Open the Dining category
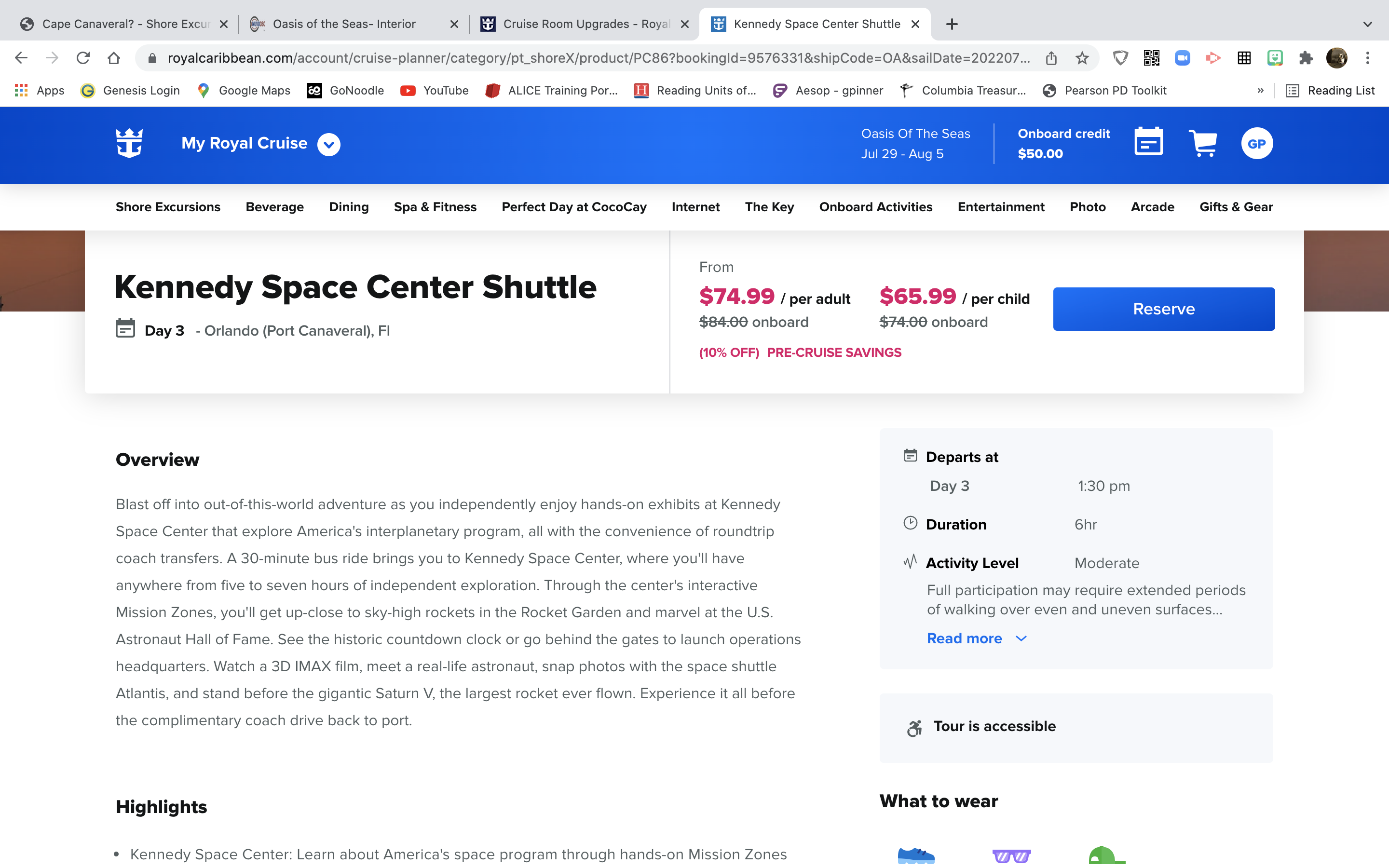1389x868 pixels. tap(349, 207)
